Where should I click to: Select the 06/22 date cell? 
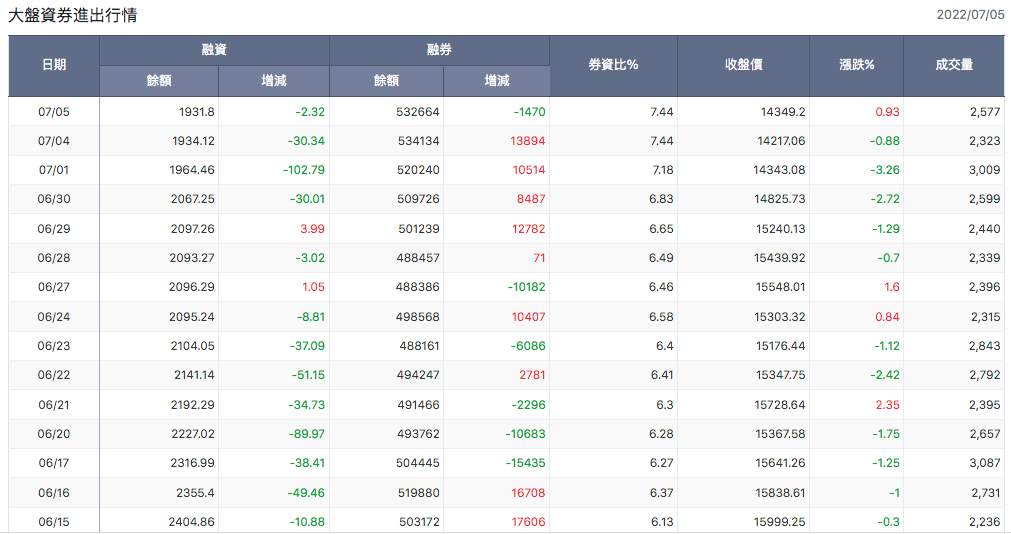[x=54, y=375]
